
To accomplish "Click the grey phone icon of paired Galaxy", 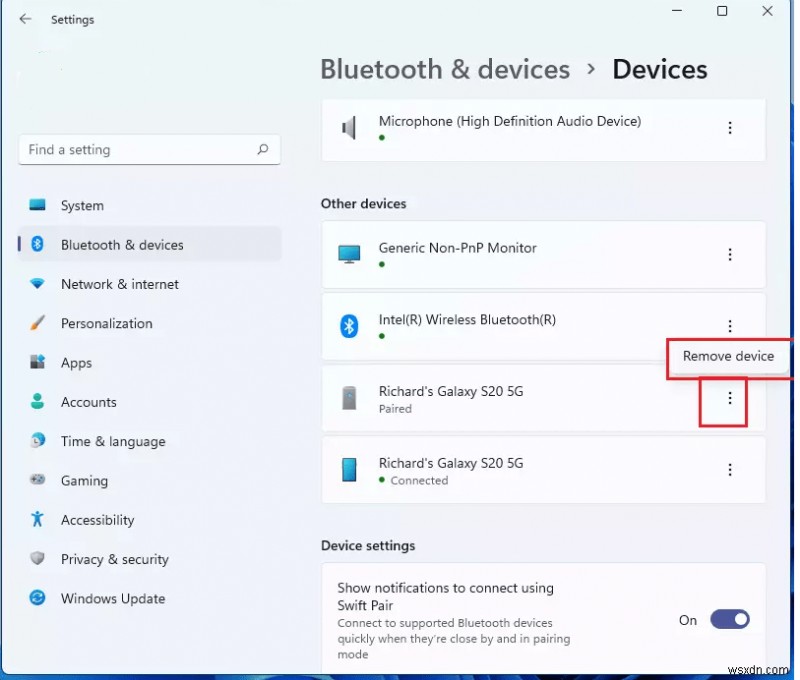I will [x=349, y=398].
